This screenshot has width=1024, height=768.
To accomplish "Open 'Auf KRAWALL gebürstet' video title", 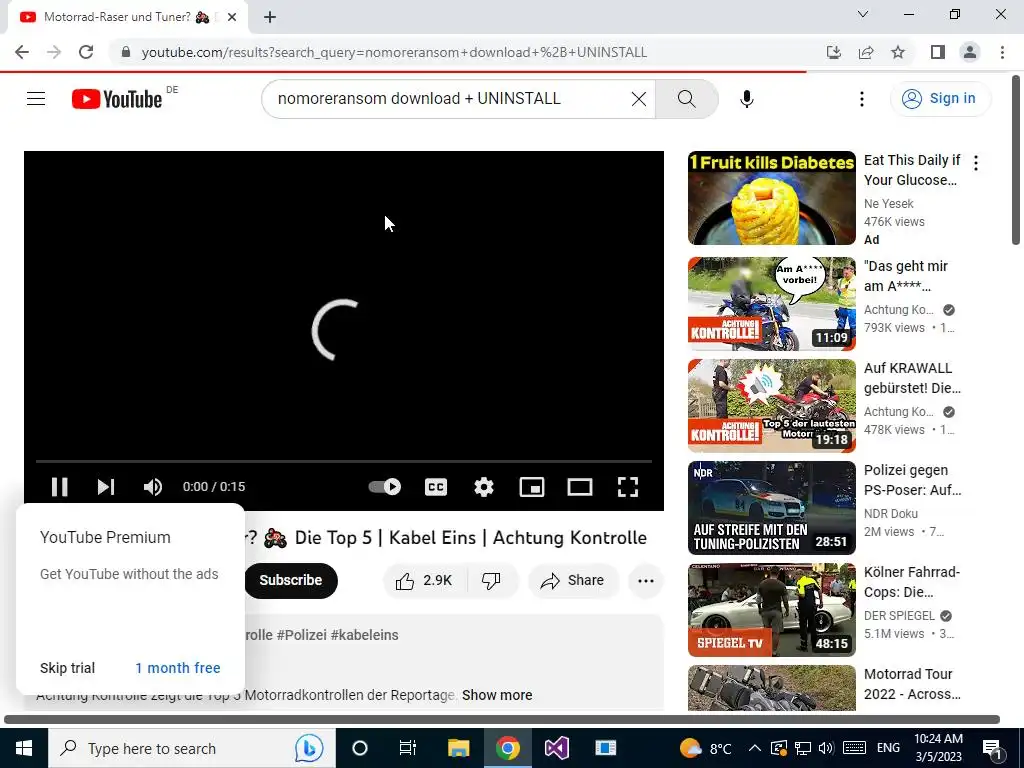I will [912, 378].
